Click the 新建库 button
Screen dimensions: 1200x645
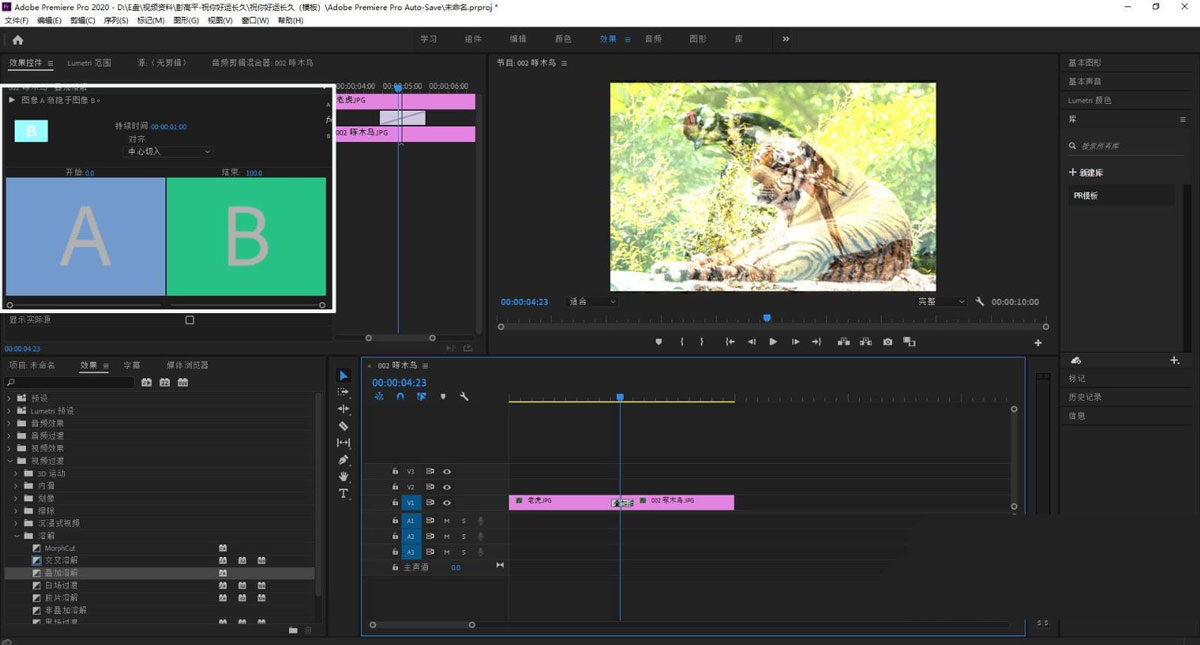pyautogui.click(x=1087, y=173)
